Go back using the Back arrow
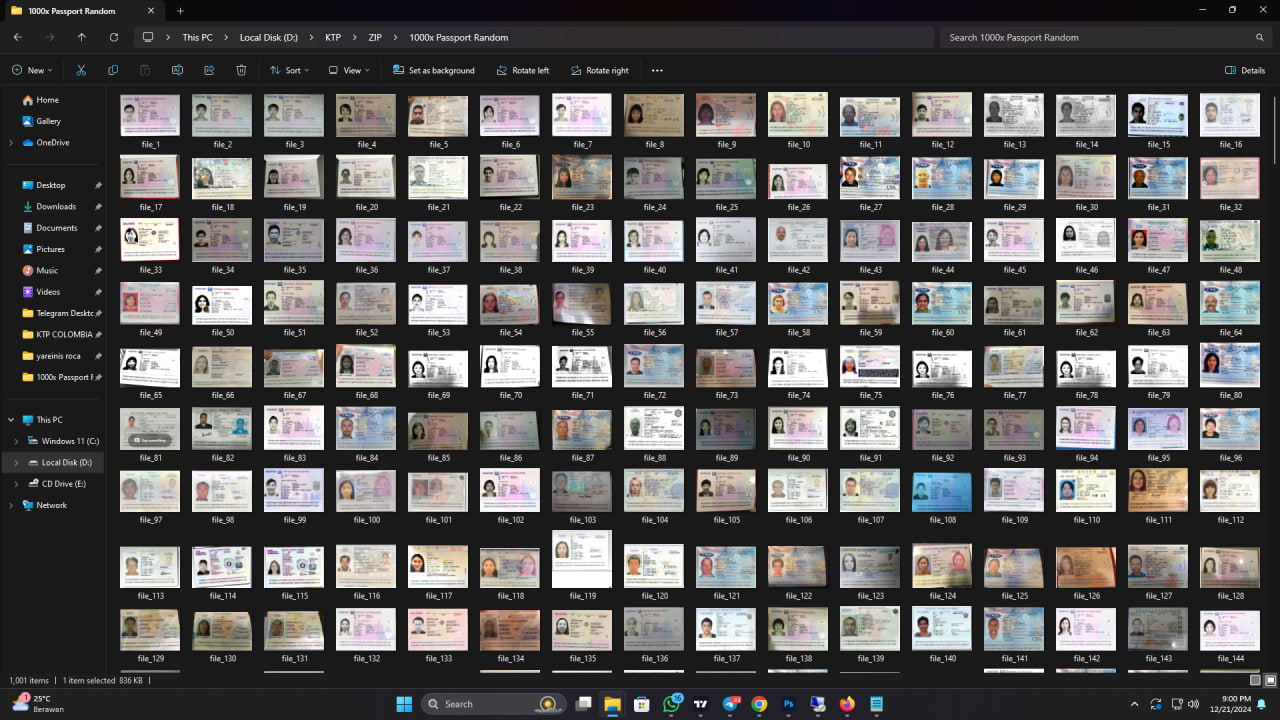 click(x=18, y=37)
